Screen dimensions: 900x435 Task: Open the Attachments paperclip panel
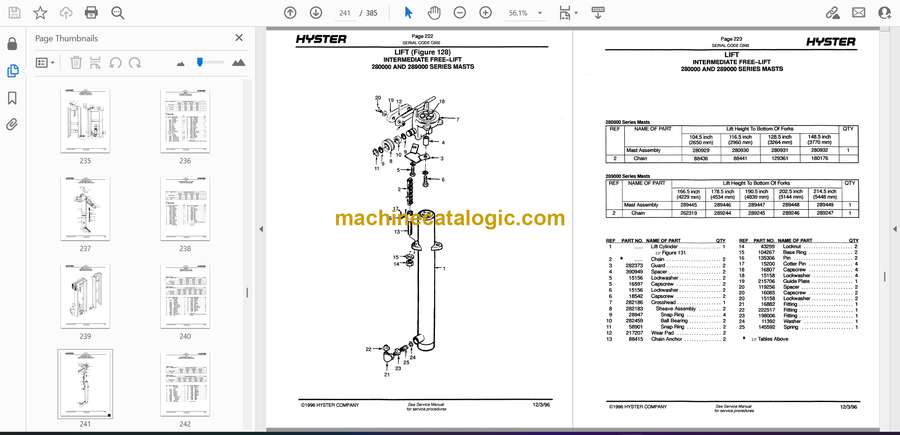click(12, 125)
